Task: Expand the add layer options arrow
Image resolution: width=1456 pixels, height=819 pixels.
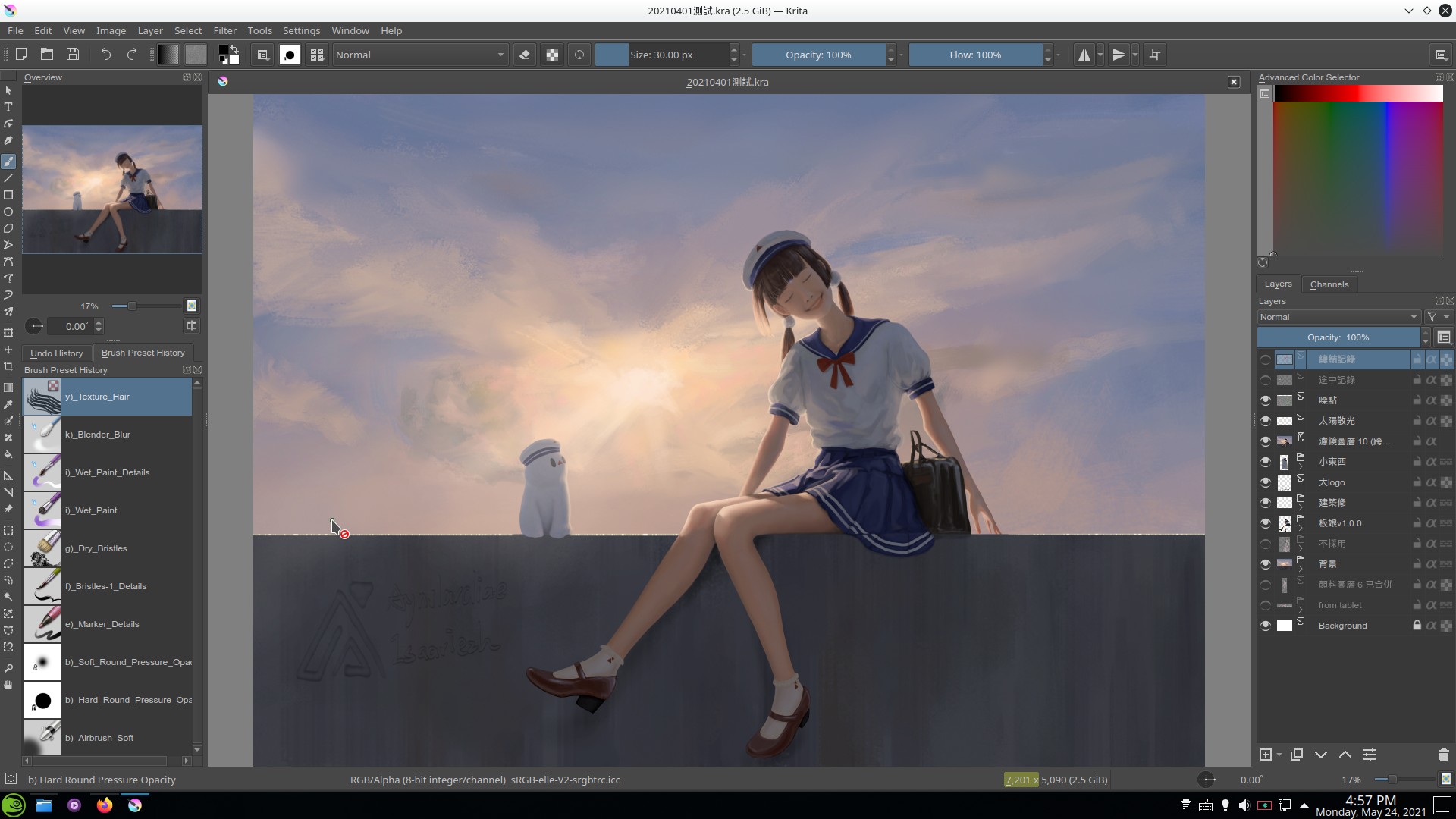Action: tap(1279, 755)
